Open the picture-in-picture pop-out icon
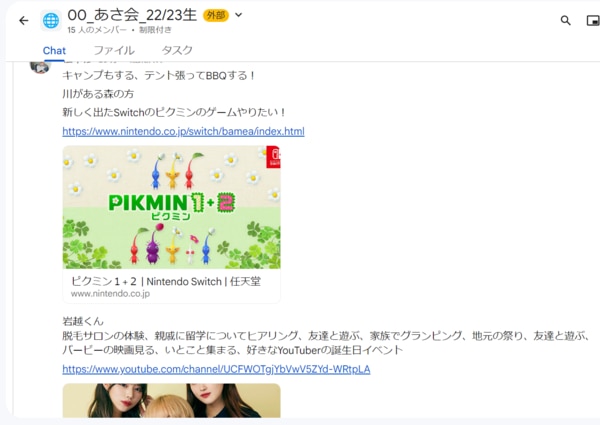Screen dimensions: 600x425 tap(593, 20)
